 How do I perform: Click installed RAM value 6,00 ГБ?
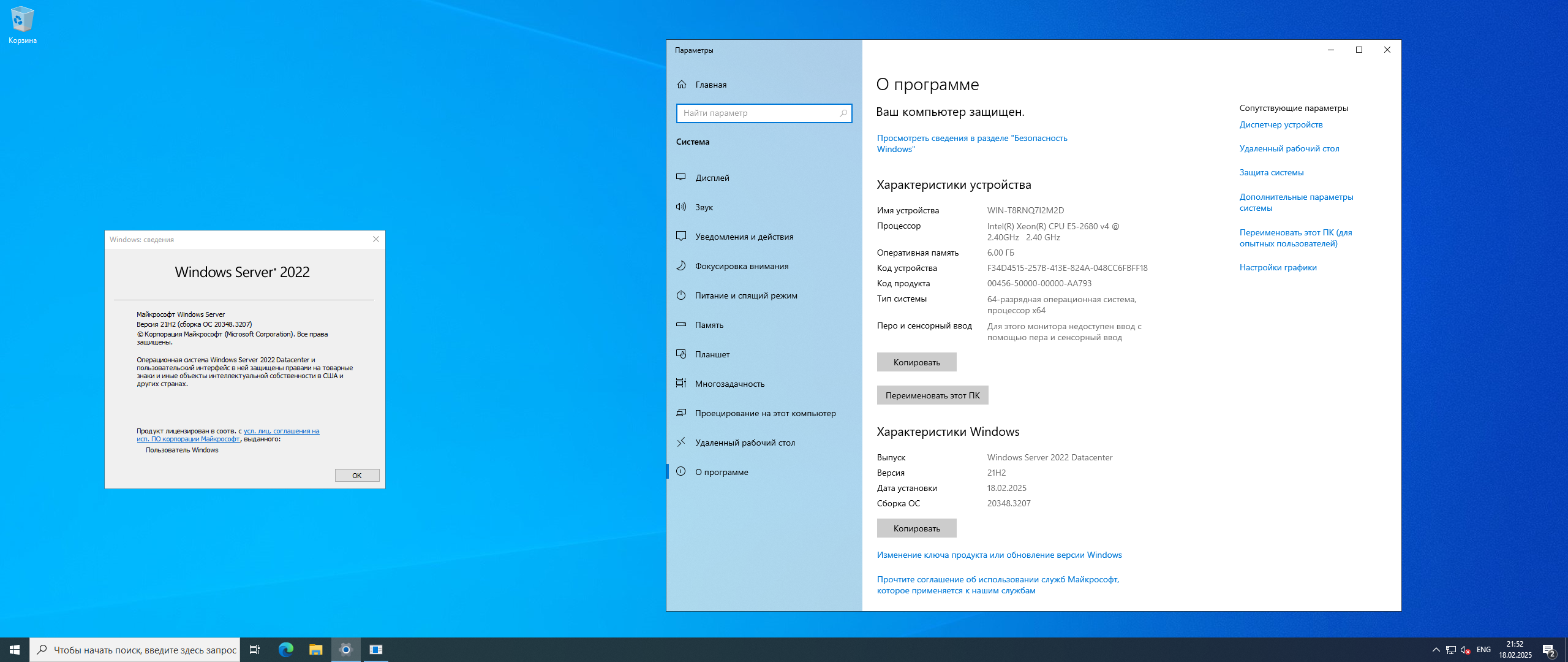coord(1000,253)
